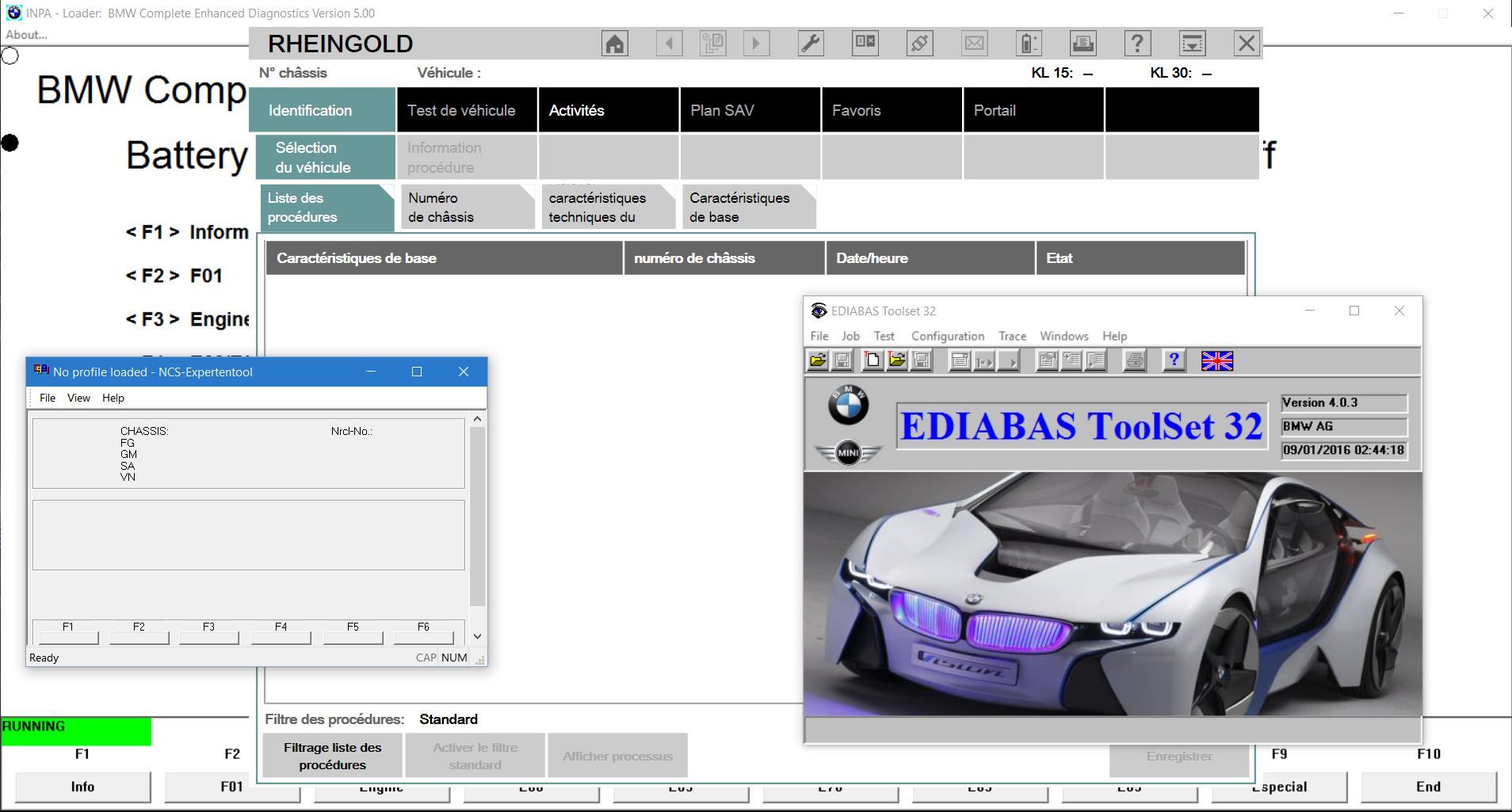Open EDIABAS Job menu
This screenshot has width=1512, height=812.
tap(850, 336)
